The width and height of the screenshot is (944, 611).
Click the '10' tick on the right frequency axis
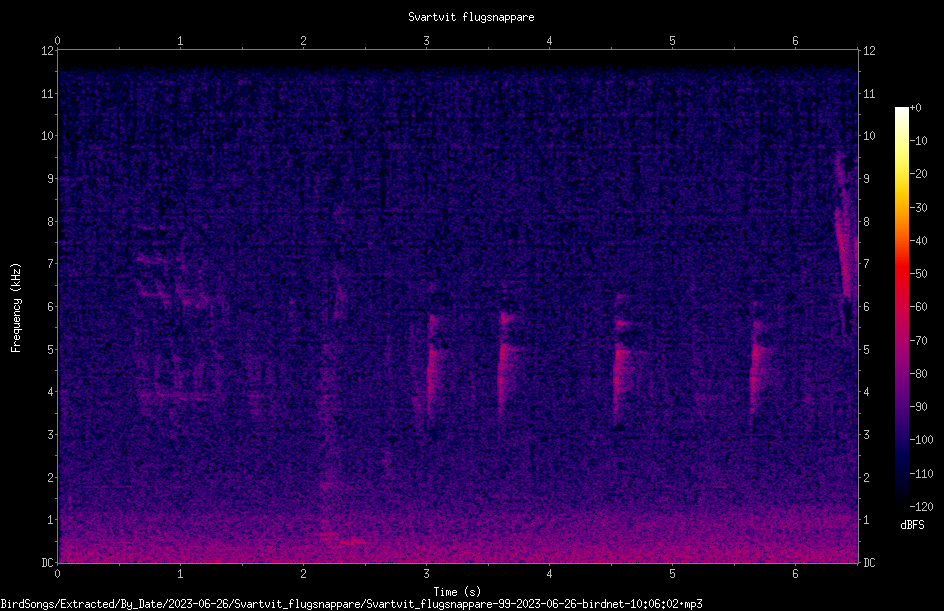tap(869, 136)
